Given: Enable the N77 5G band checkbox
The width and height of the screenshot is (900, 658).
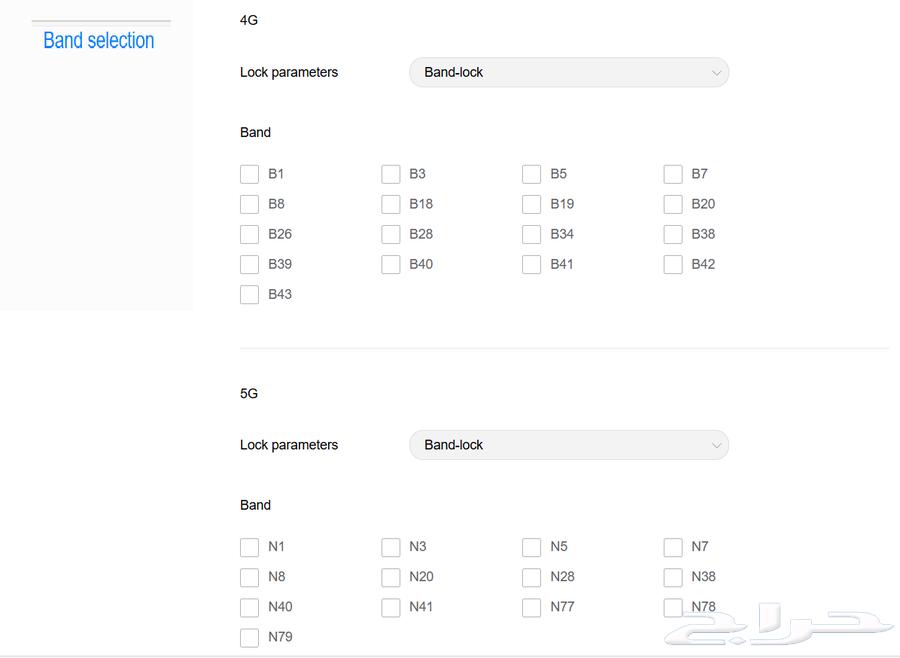Looking at the screenshot, I should 531,607.
